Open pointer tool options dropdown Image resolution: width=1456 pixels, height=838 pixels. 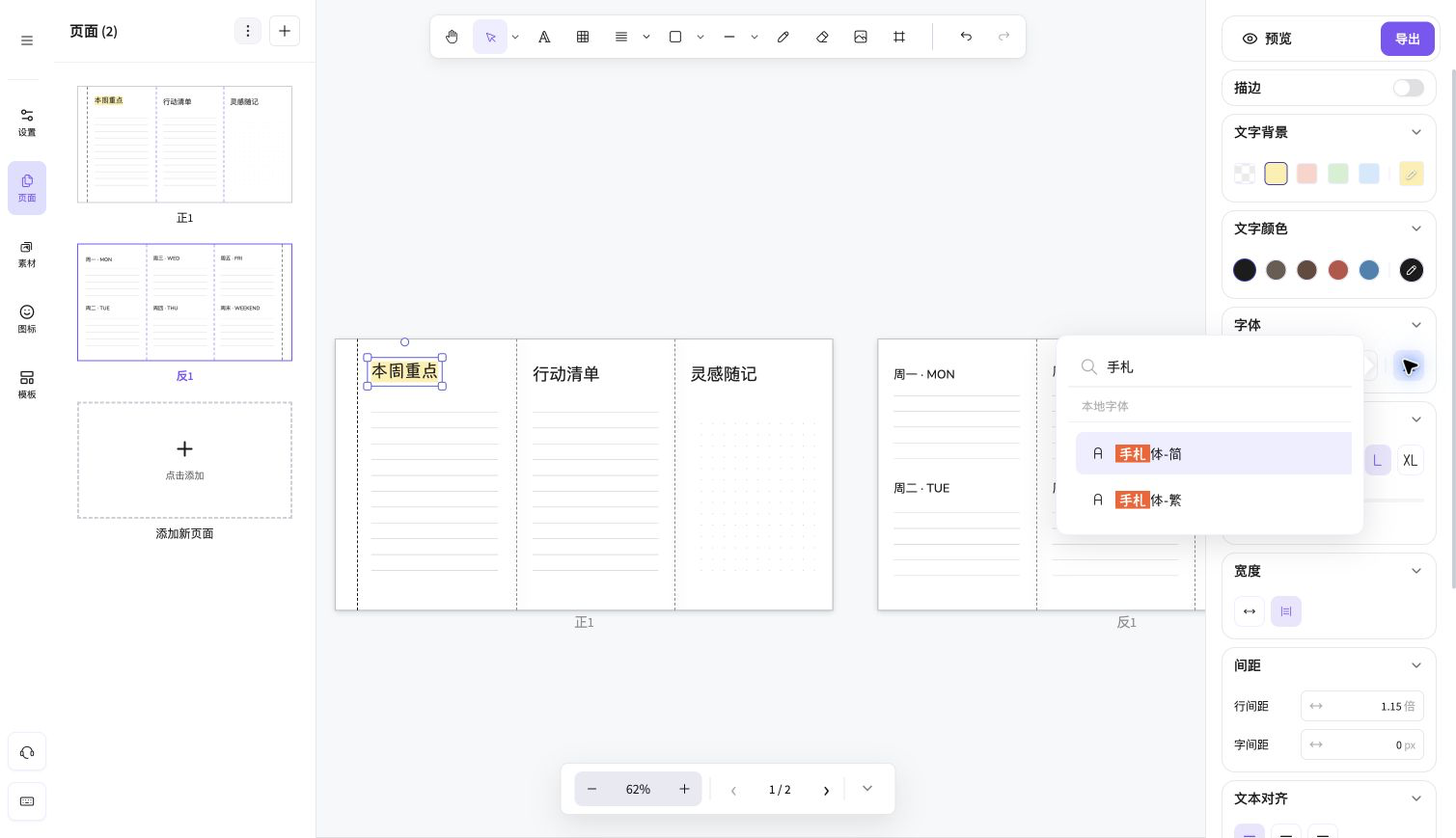point(515,37)
